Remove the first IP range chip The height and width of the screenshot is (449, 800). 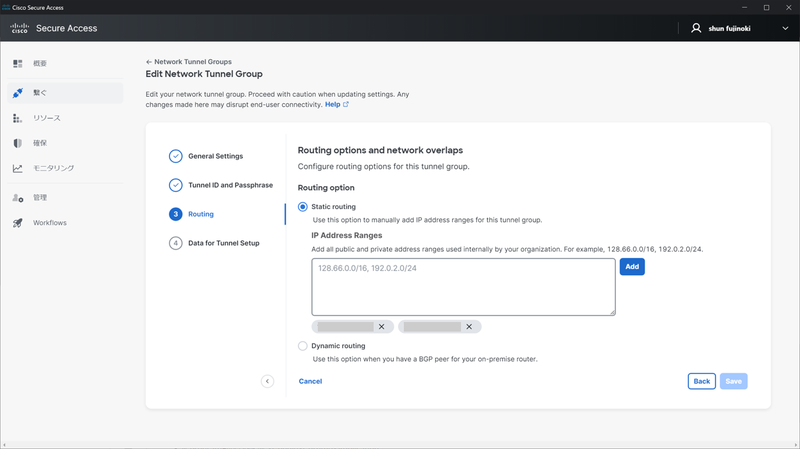pyautogui.click(x=381, y=327)
